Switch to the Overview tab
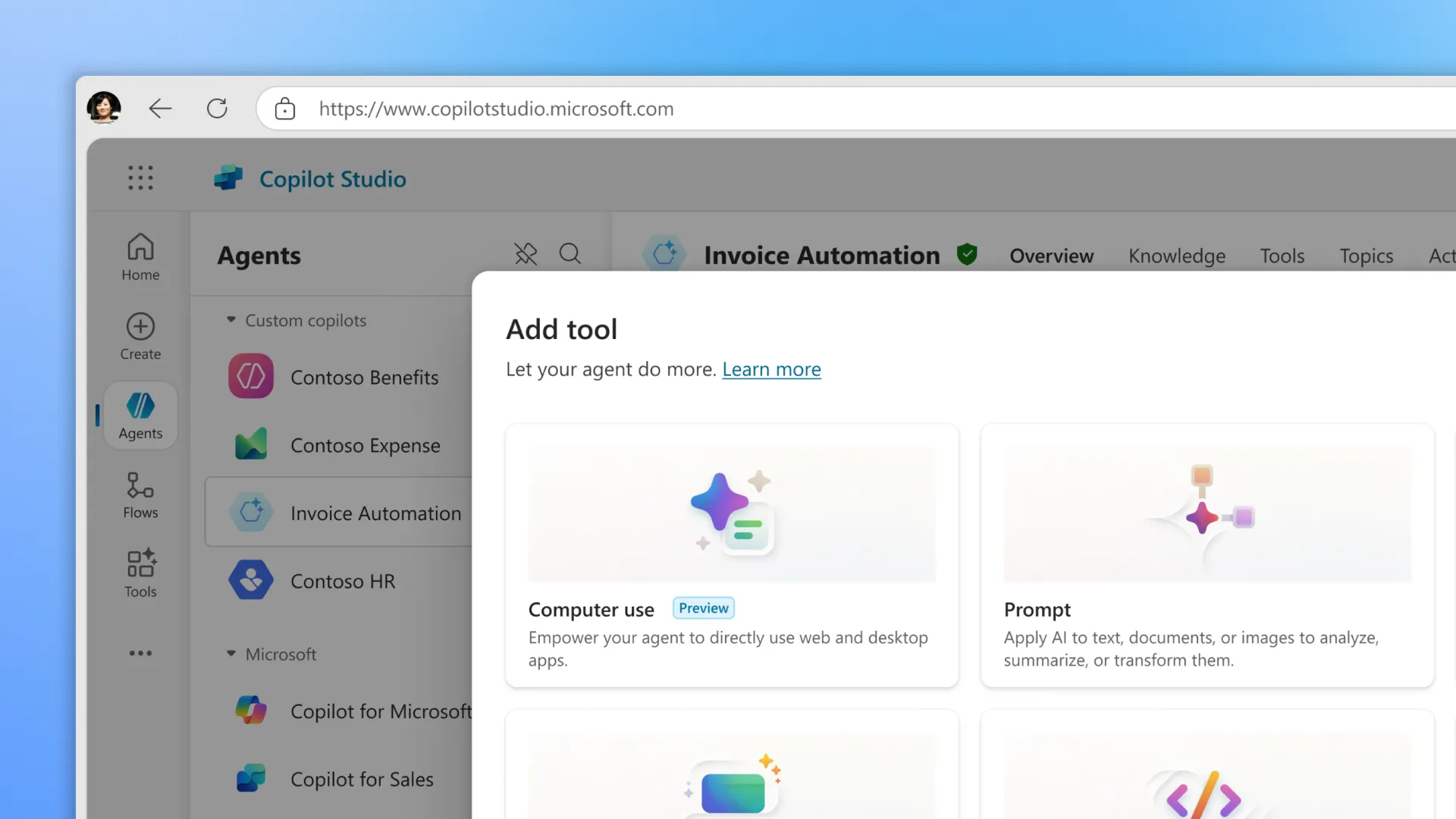This screenshot has height=819, width=1456. [1052, 256]
